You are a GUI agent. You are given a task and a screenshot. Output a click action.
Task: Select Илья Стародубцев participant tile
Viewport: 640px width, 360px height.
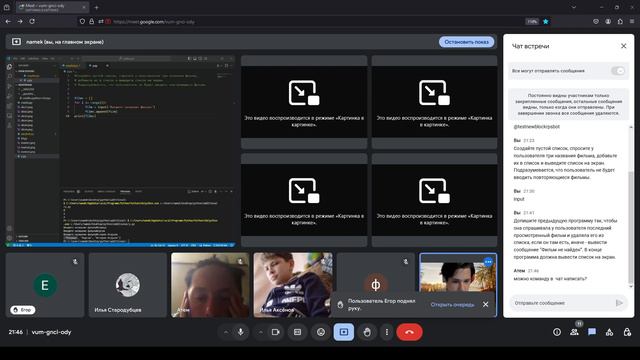(x=128, y=285)
